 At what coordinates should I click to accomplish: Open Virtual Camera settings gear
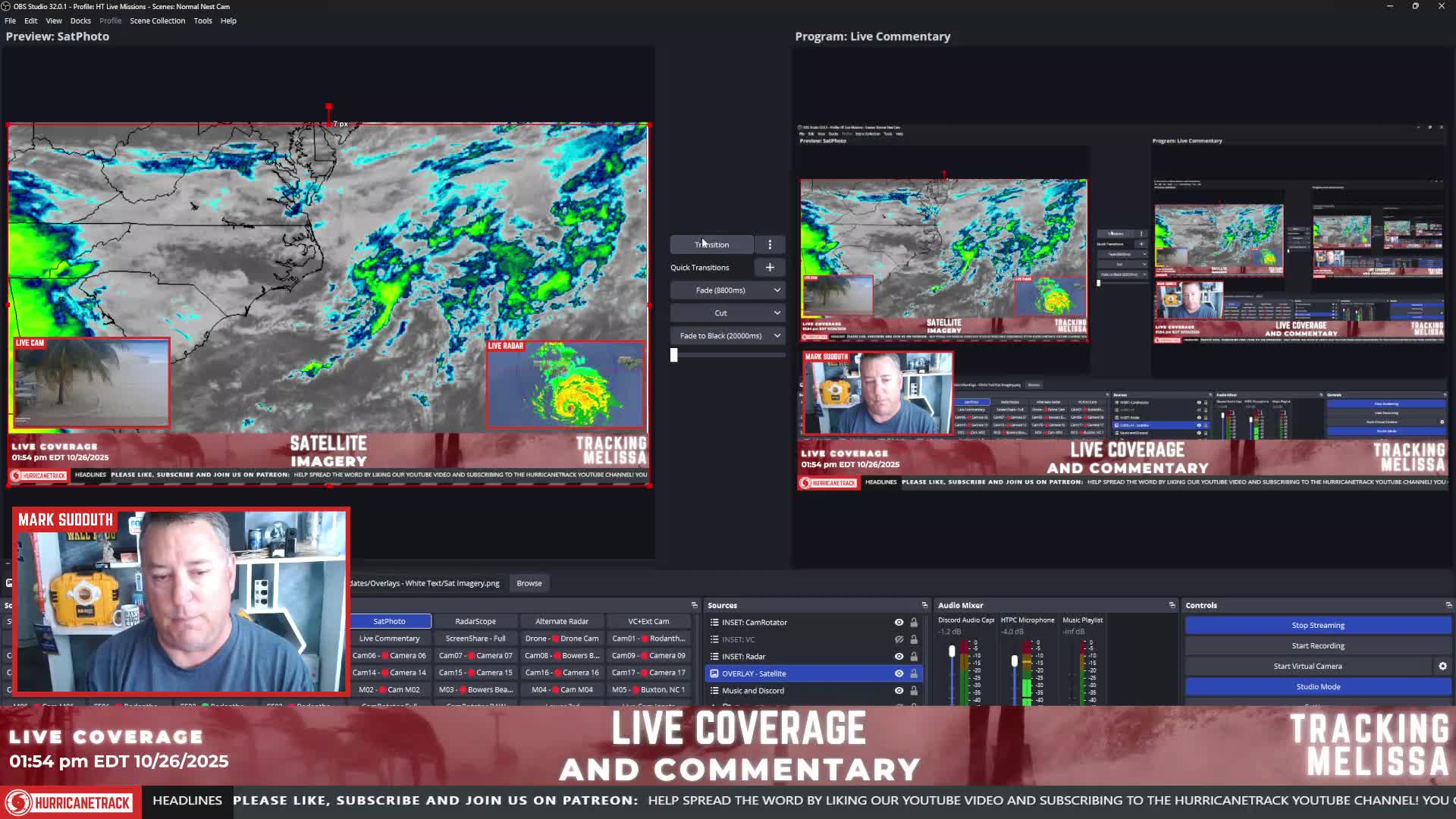click(x=1442, y=666)
